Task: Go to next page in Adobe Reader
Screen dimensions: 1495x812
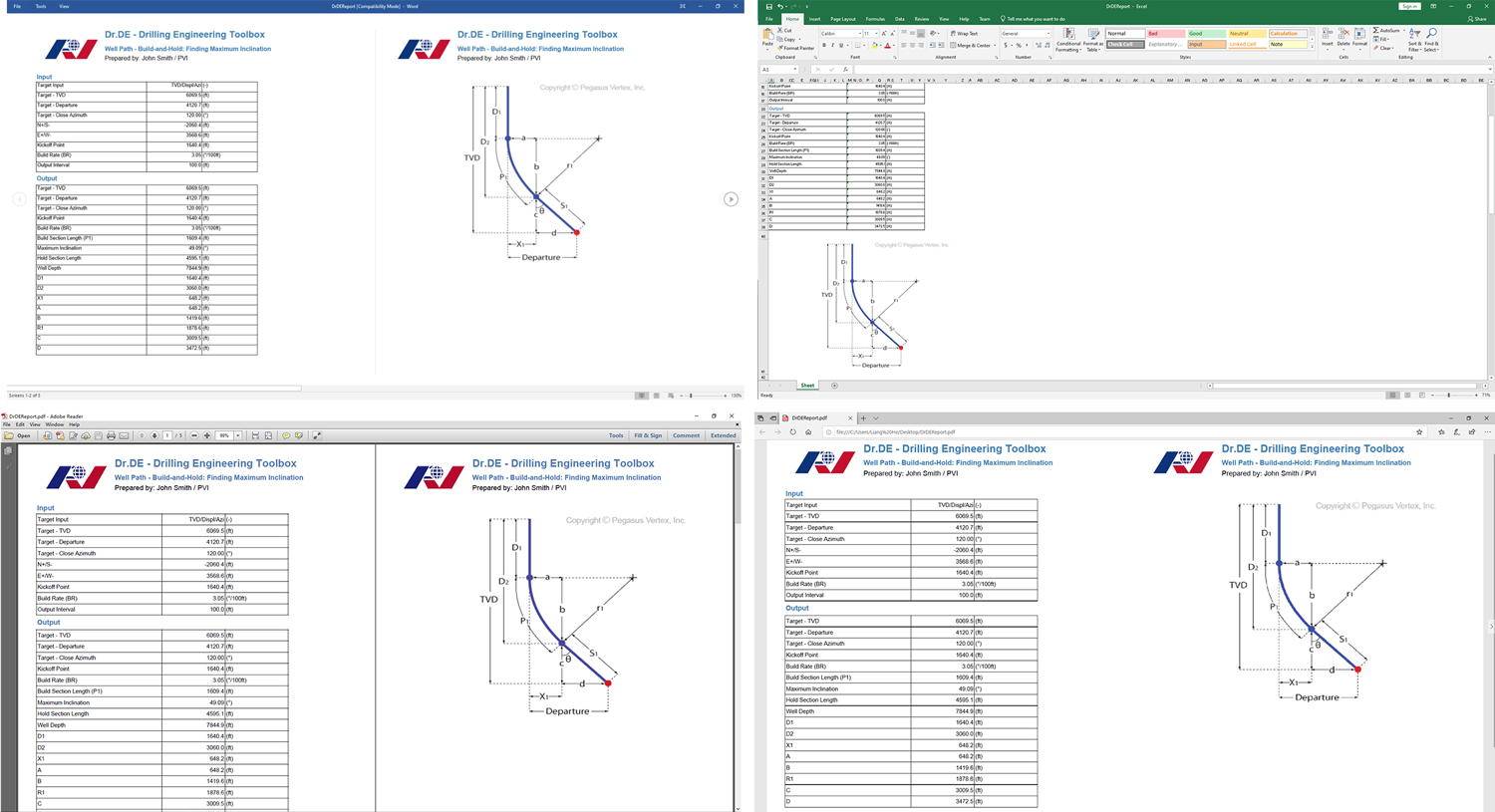Action: (x=154, y=435)
